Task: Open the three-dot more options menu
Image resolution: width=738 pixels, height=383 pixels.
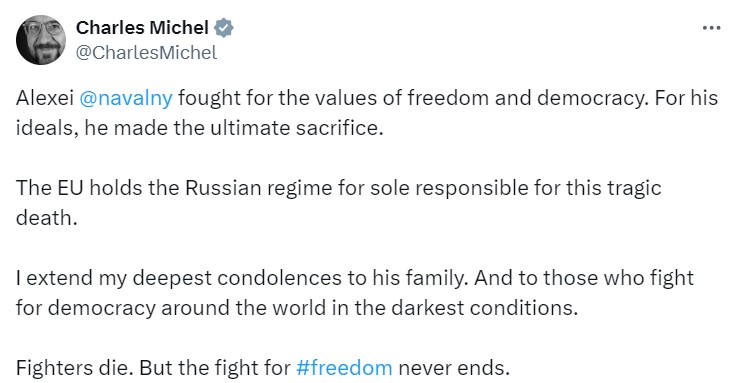Action: 711,28
